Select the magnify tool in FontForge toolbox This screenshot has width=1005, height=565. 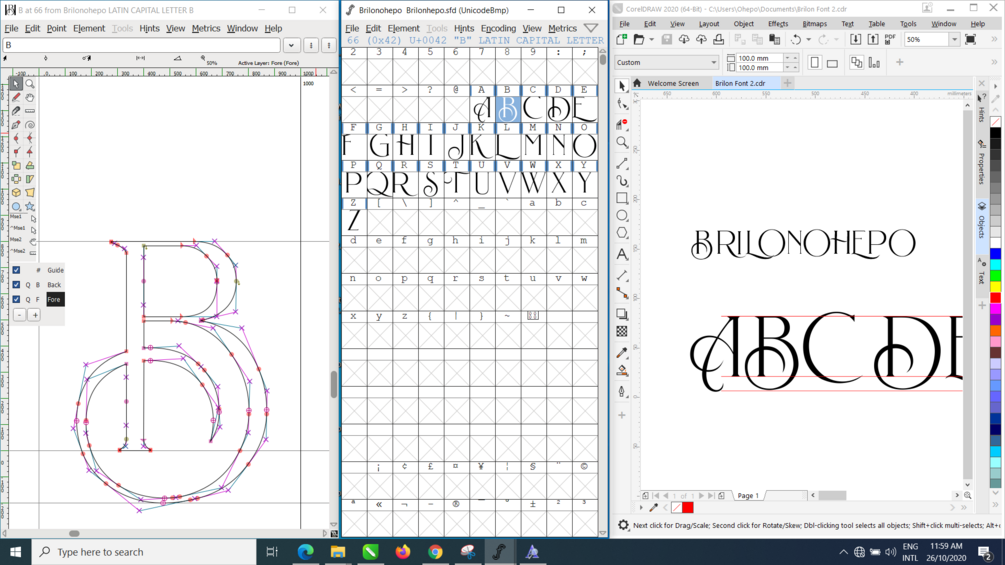click(x=30, y=84)
